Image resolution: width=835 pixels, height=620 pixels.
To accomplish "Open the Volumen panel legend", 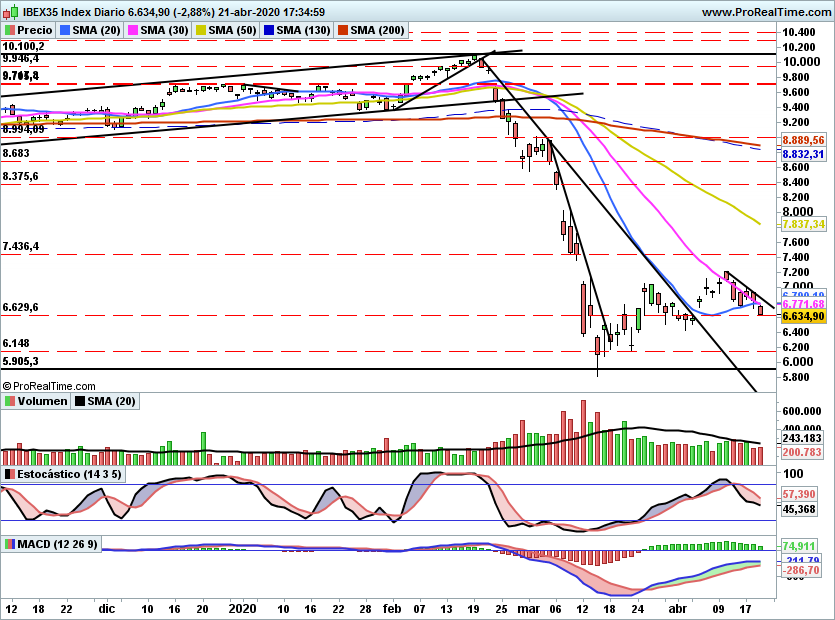I will 36,401.
